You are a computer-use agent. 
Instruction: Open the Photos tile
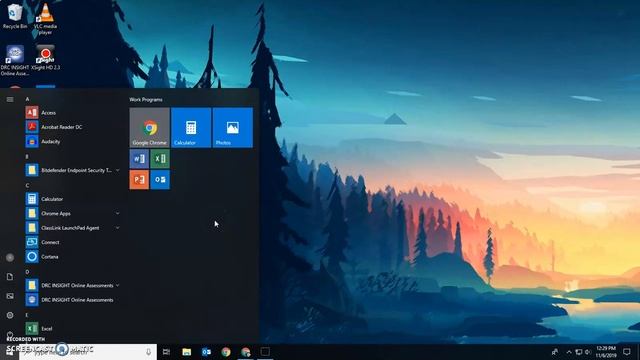(x=233, y=127)
